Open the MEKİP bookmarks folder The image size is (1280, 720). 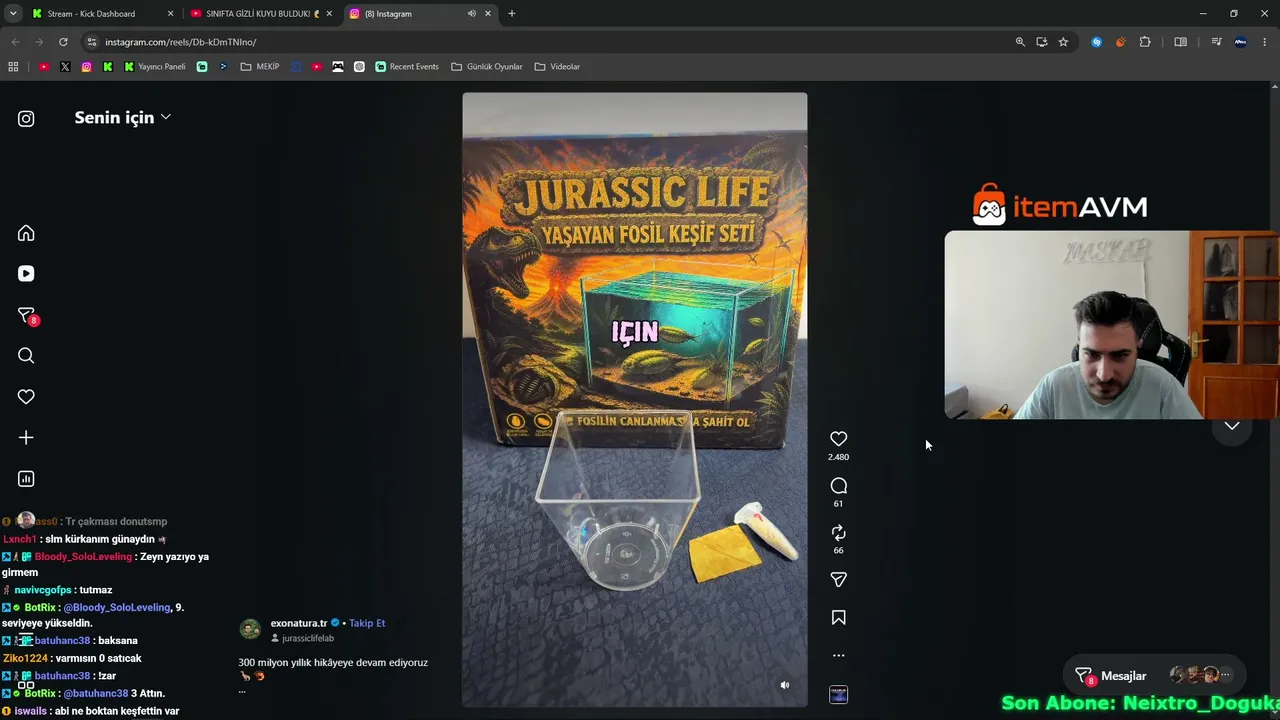click(x=260, y=67)
